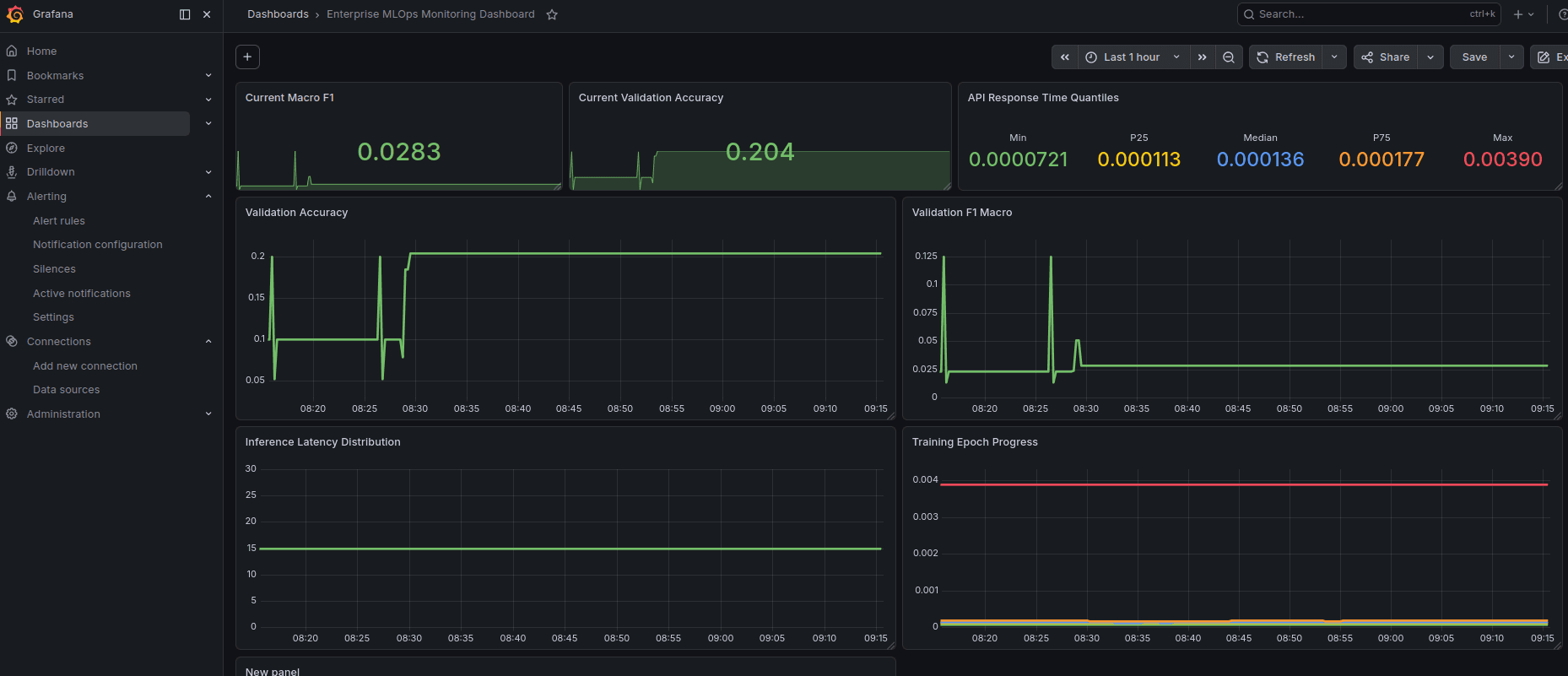Open Active notifications
This screenshot has height=676, width=1568.
tap(82, 294)
